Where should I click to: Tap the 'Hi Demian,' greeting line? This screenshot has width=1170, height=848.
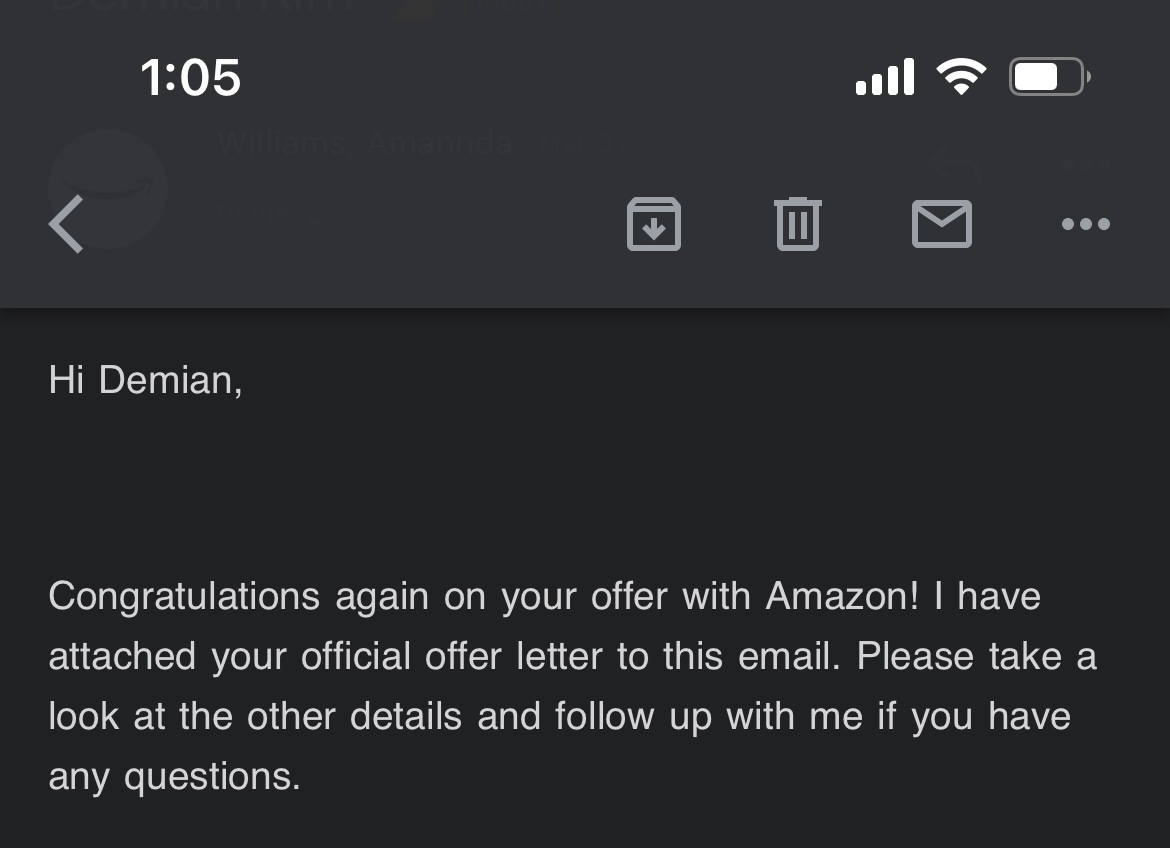[146, 380]
